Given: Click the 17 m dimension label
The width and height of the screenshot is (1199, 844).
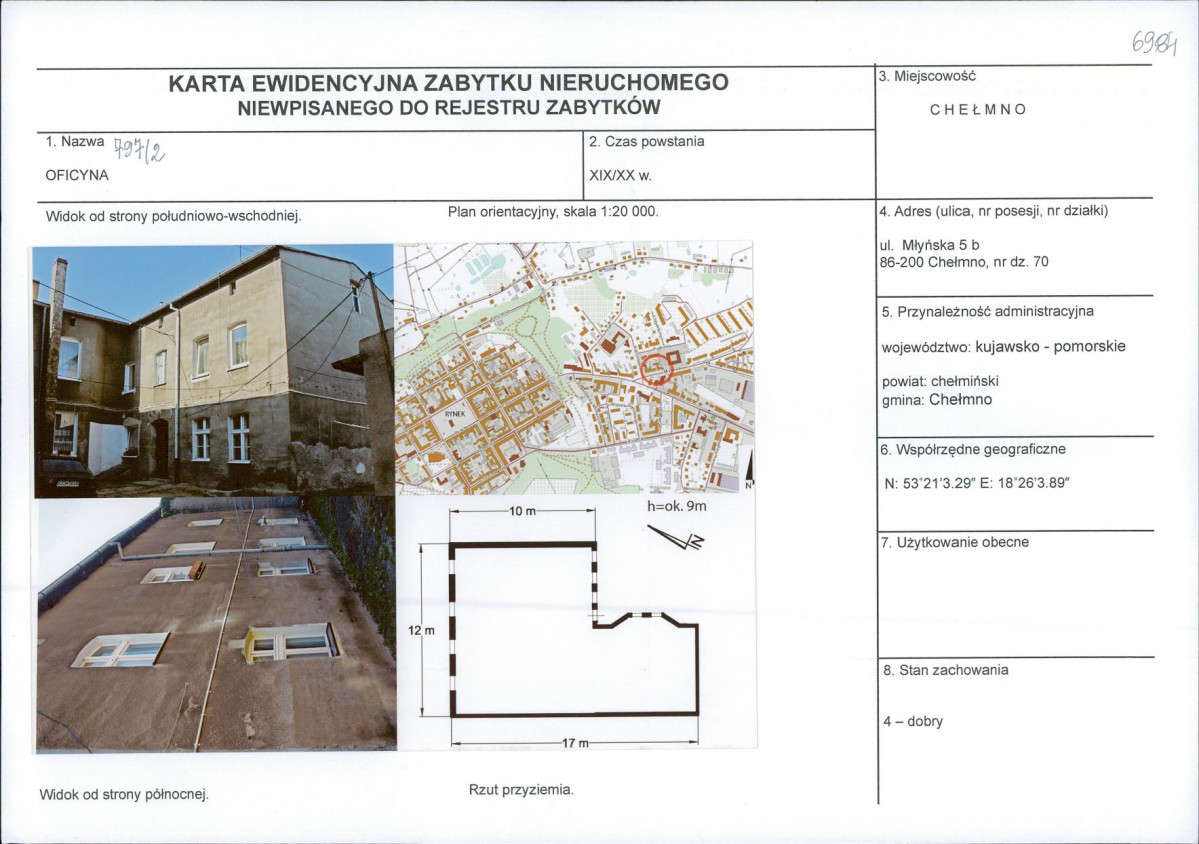Looking at the screenshot, I should (x=575, y=742).
